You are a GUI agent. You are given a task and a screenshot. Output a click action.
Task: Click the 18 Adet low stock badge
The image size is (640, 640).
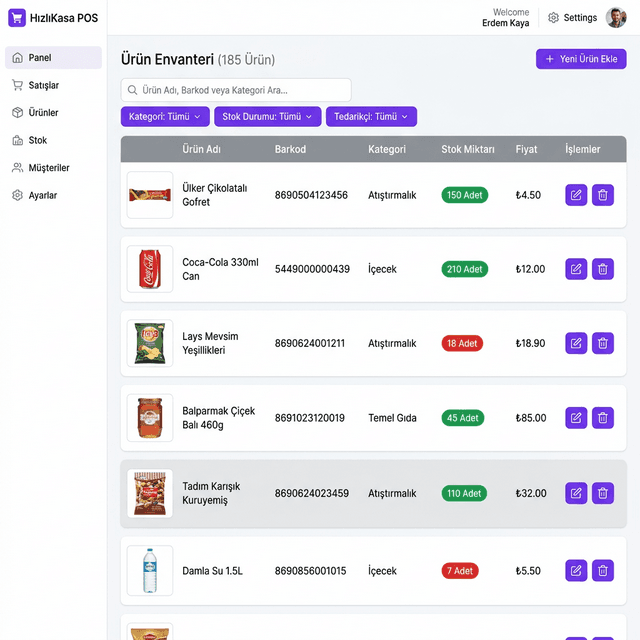point(462,343)
